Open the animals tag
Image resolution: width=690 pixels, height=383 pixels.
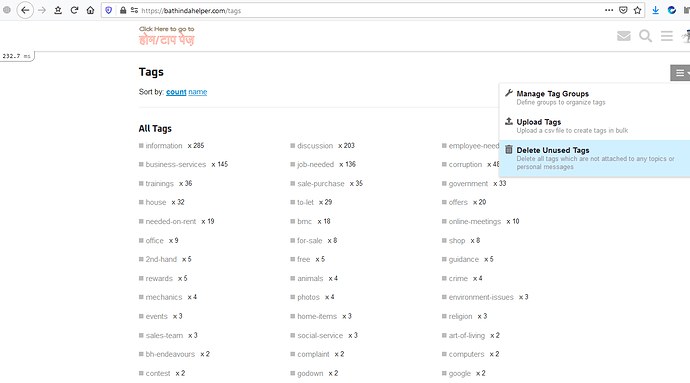(x=310, y=279)
